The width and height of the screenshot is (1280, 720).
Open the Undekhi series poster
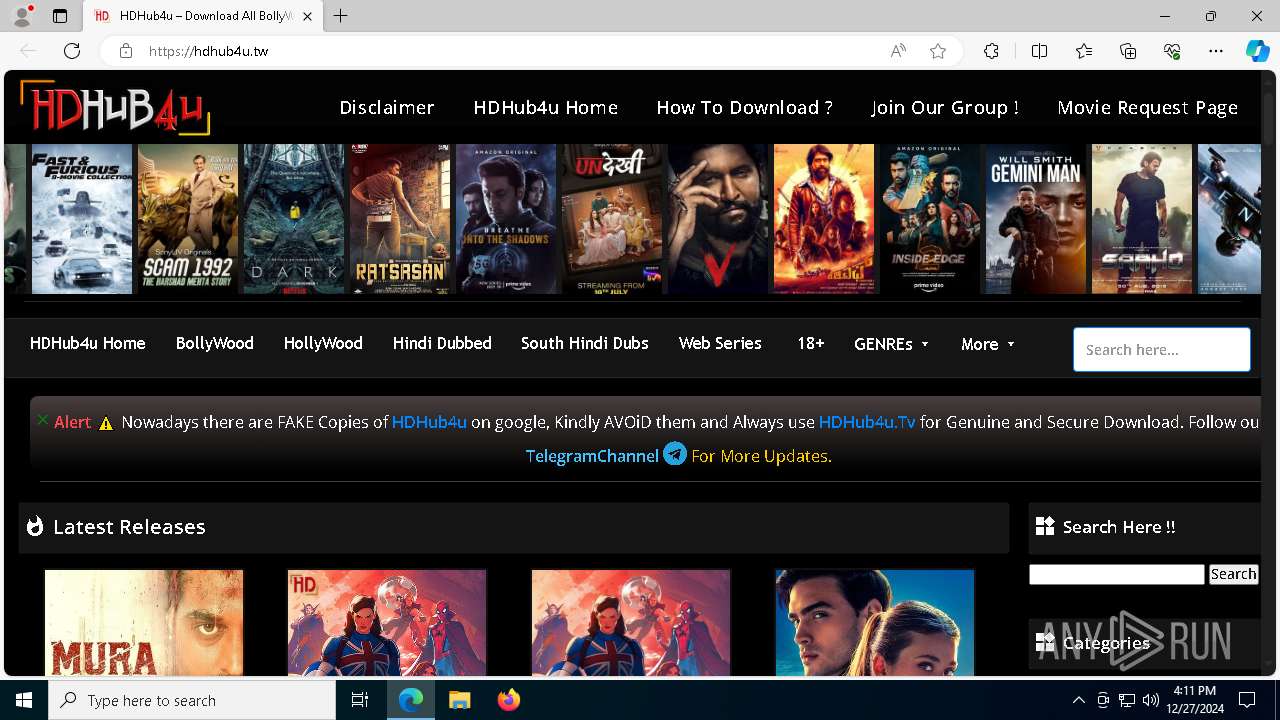coord(612,219)
